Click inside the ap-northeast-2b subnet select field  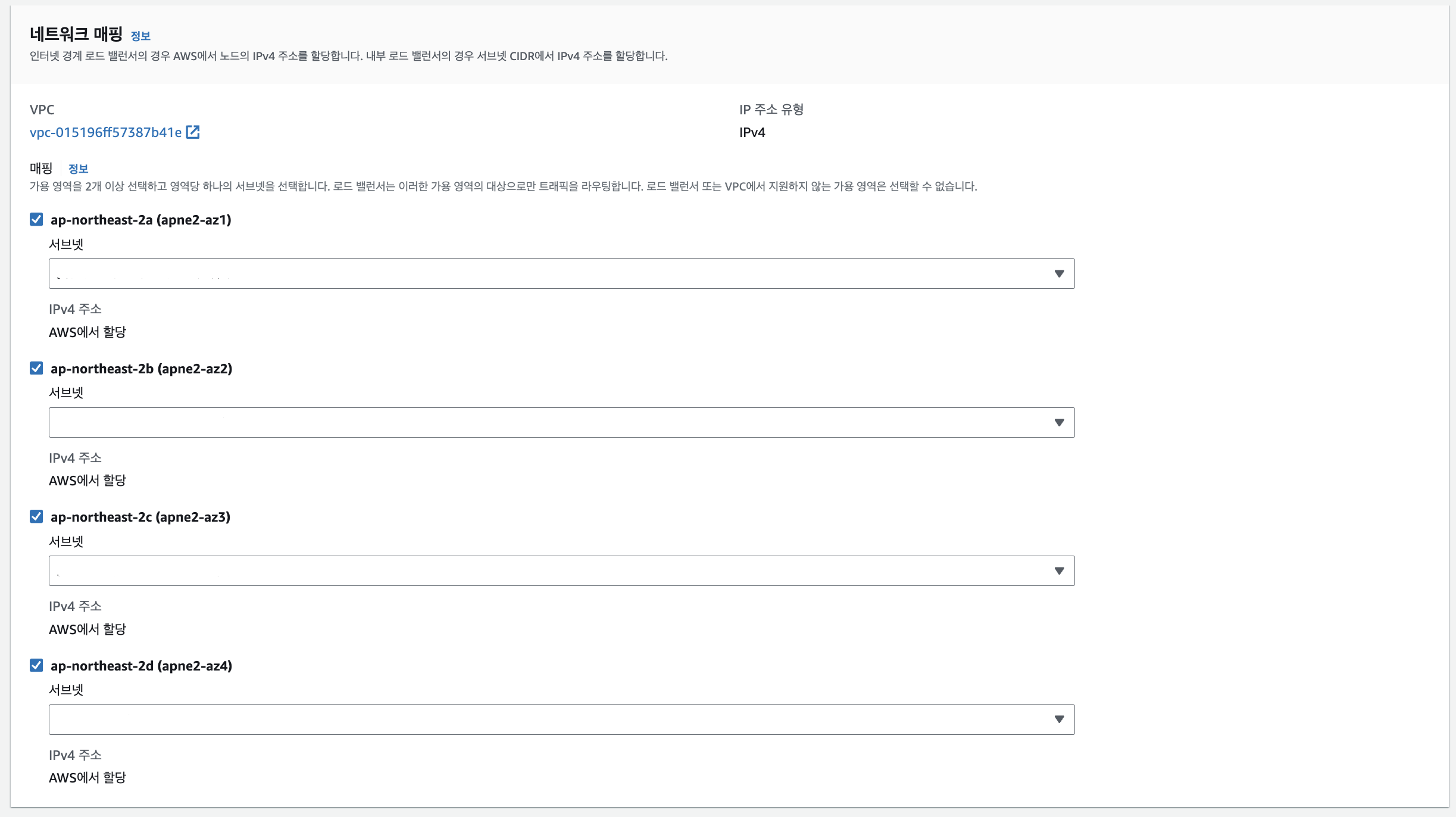536,423
